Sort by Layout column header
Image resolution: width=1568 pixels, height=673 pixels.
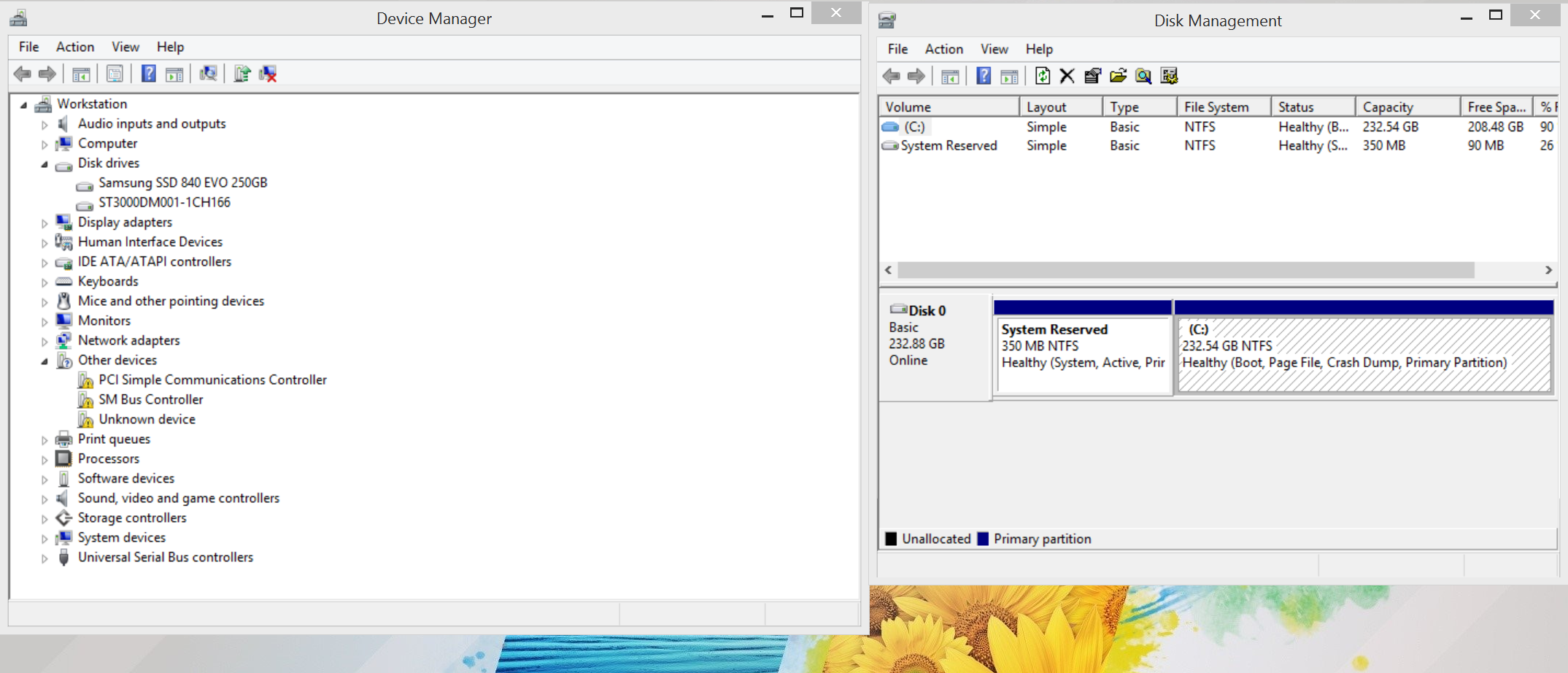1061,107
